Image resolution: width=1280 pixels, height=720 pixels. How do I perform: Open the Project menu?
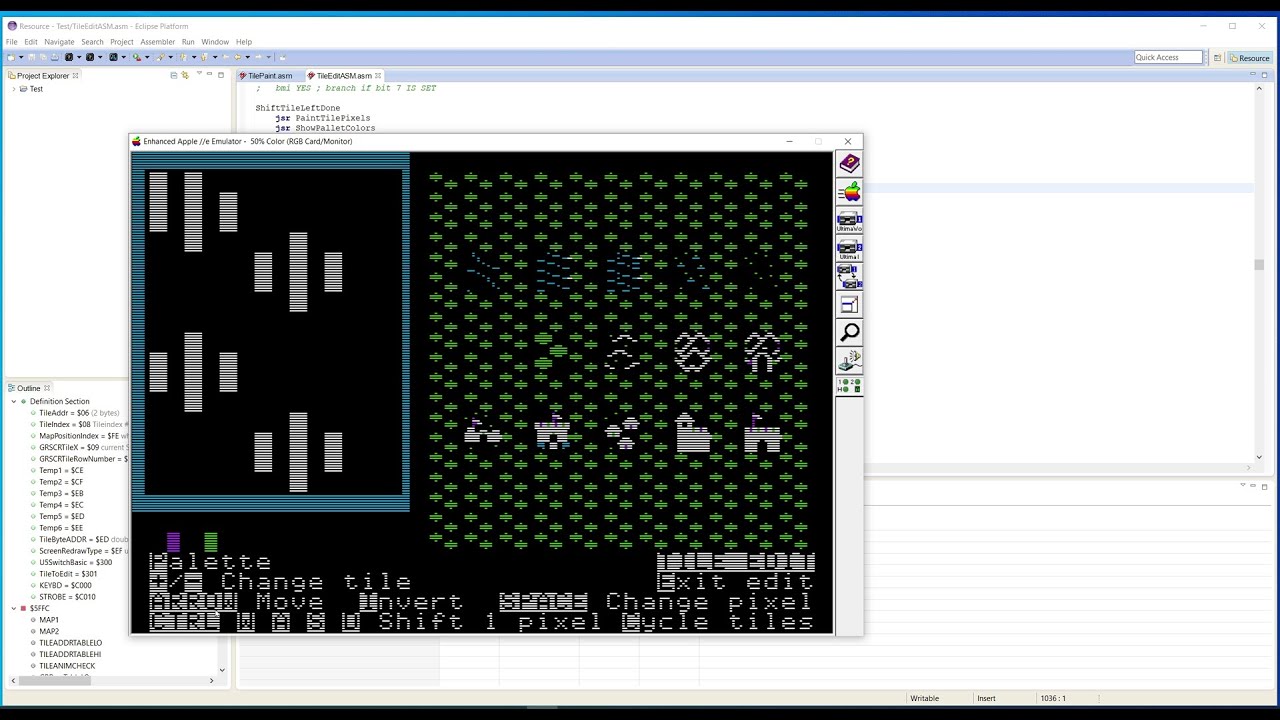[121, 42]
